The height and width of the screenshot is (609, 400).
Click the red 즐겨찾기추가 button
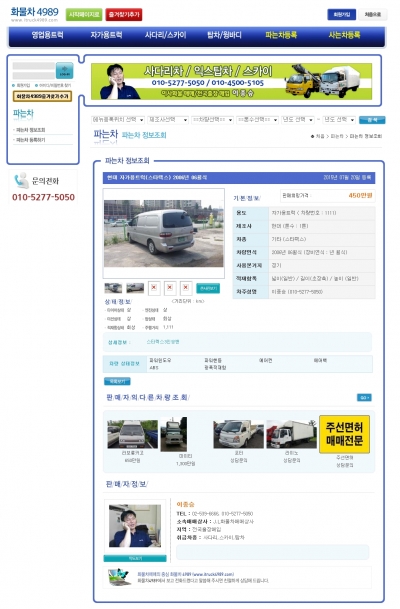123,14
